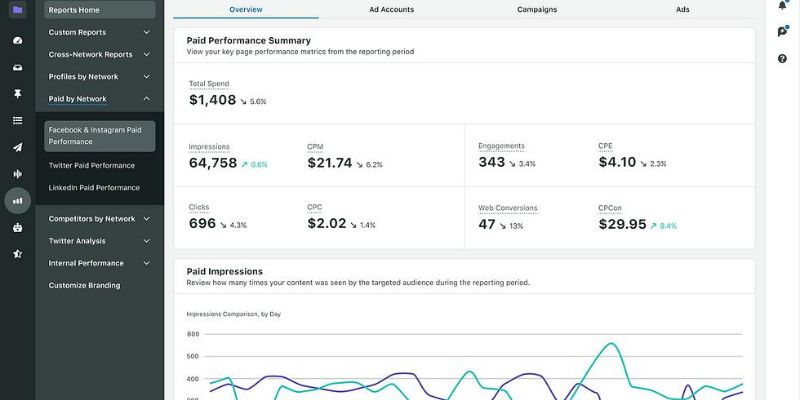Click the Engagements metric label
This screenshot has height=400, width=800.
click(x=502, y=146)
